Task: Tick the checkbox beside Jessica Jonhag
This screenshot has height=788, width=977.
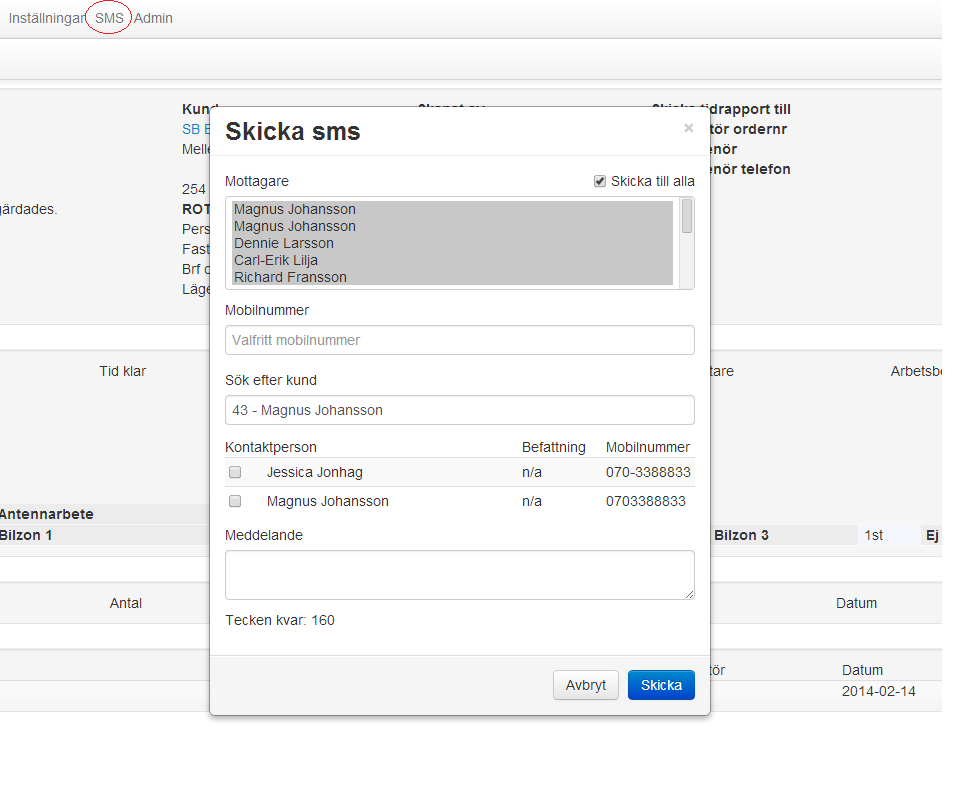Action: (235, 472)
